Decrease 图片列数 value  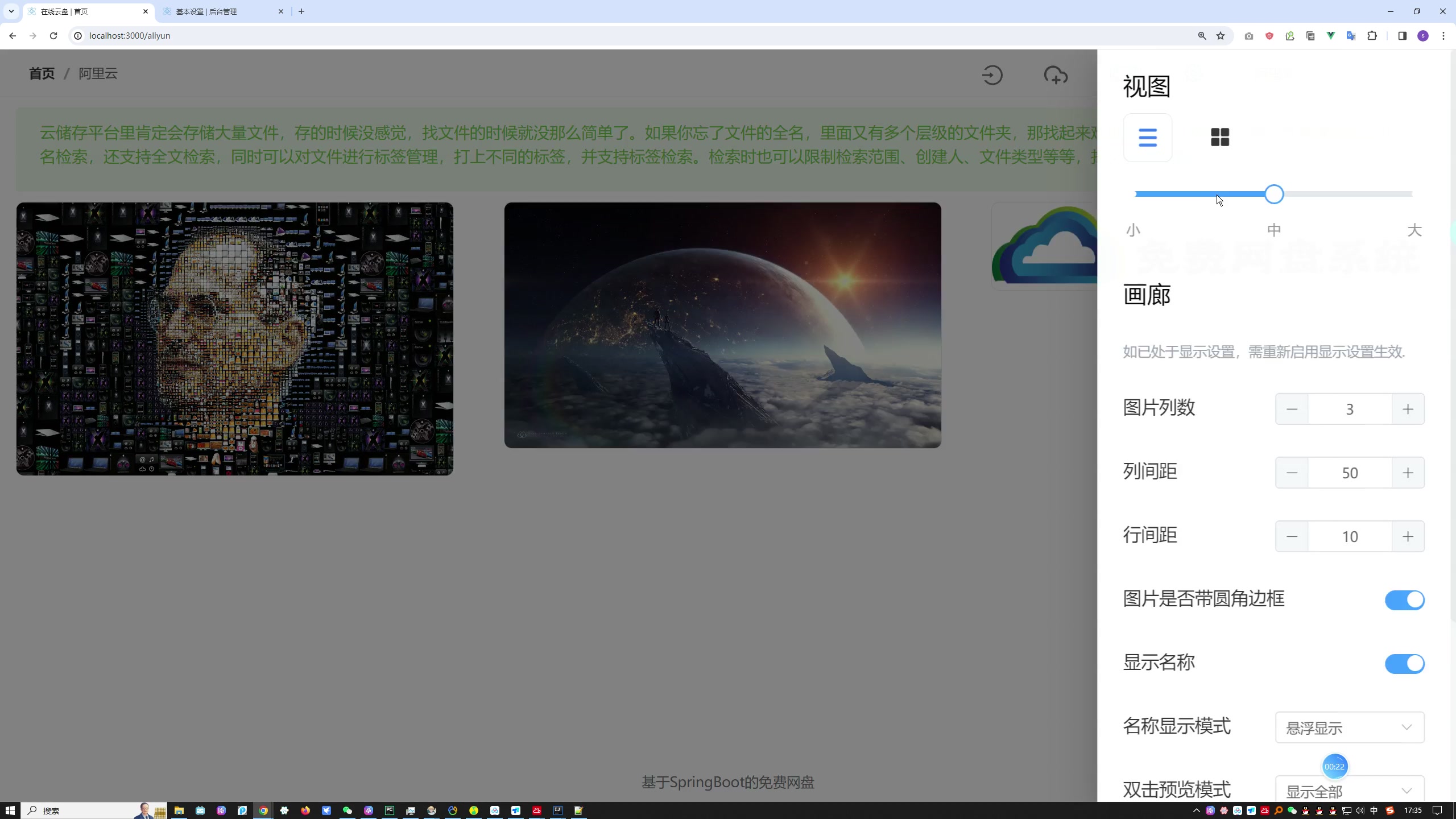[1292, 409]
